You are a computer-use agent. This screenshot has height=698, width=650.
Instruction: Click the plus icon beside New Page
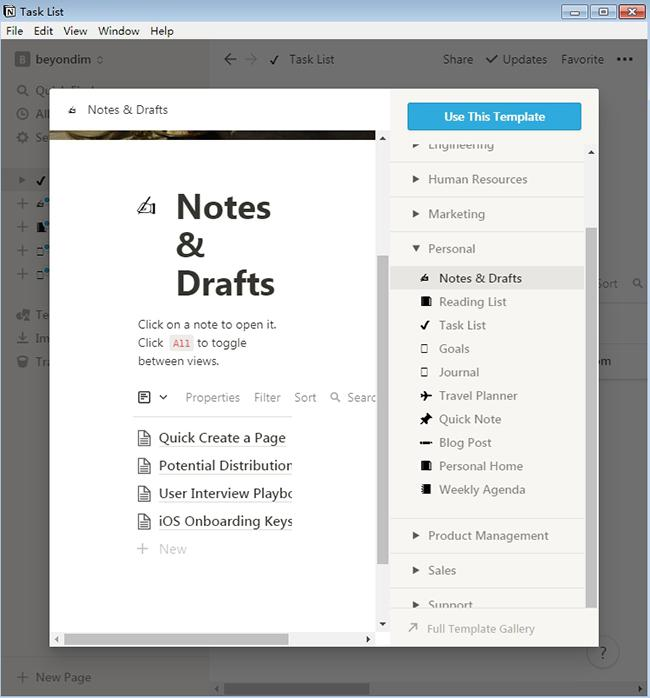(22, 677)
